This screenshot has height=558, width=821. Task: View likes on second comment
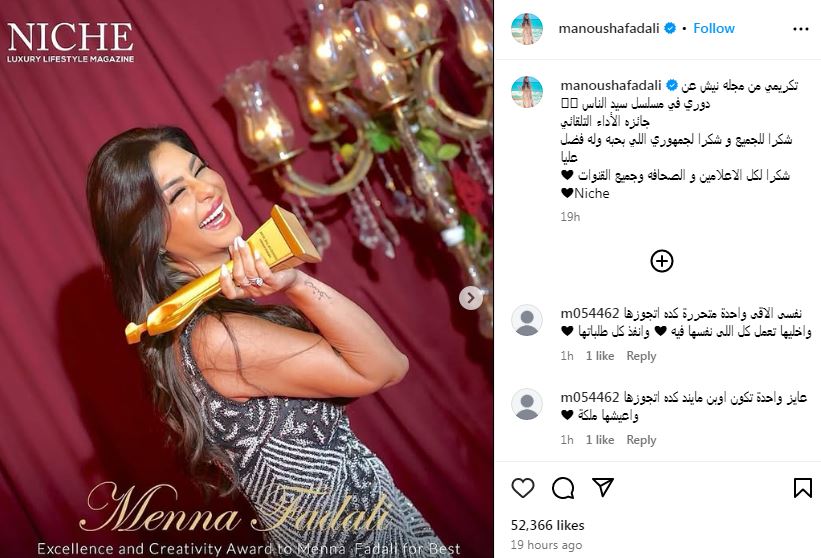(x=600, y=440)
